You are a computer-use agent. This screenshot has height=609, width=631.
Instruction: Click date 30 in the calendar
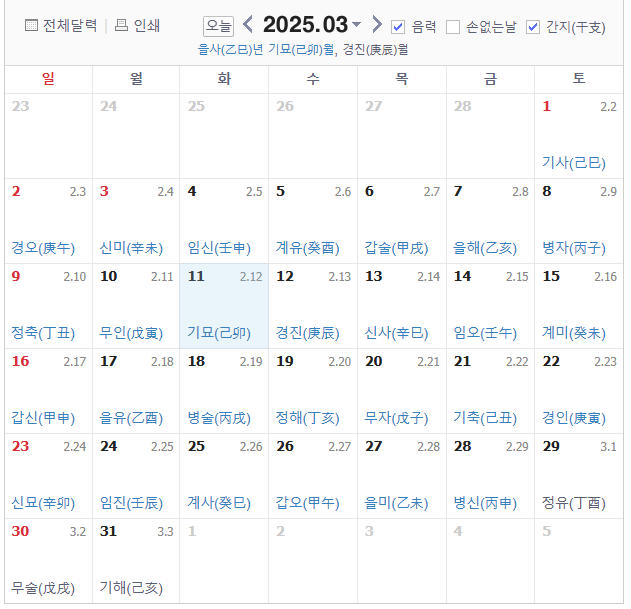coord(20,531)
